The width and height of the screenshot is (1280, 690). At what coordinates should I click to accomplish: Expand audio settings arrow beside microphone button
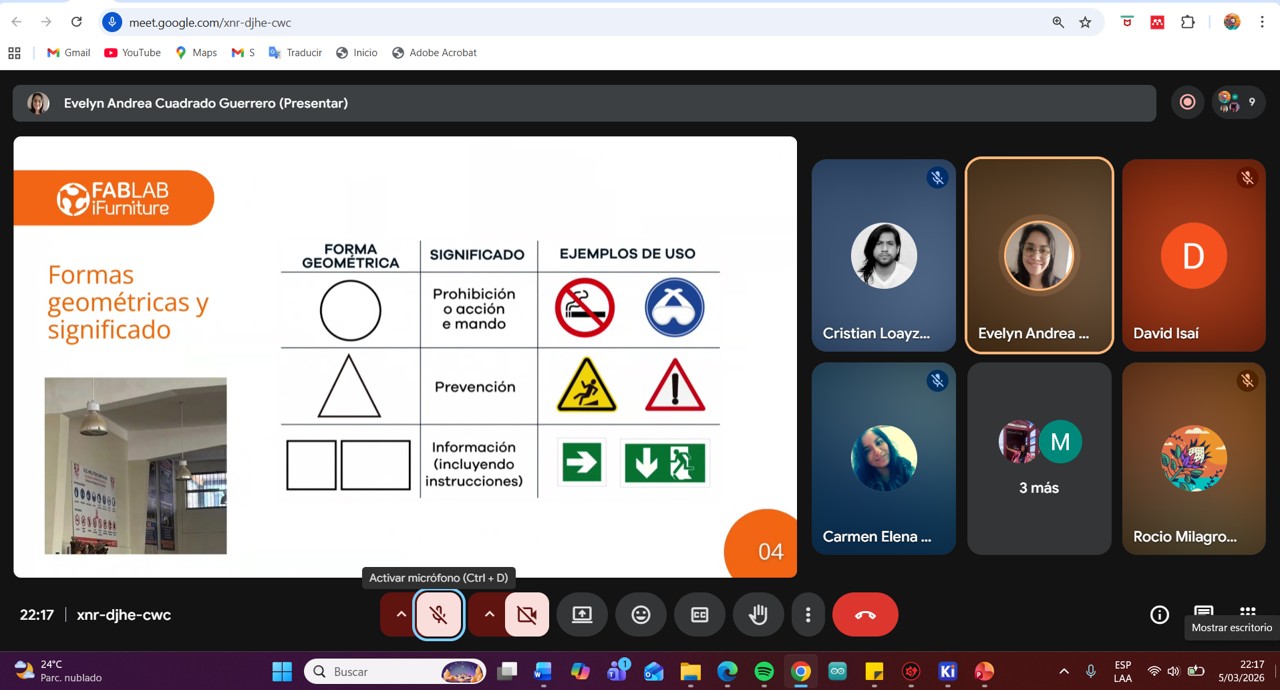click(400, 615)
